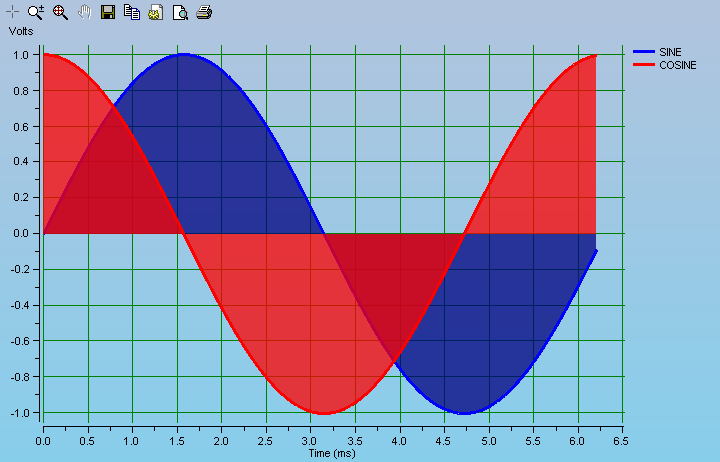The width and height of the screenshot is (720, 462).
Task: Select the zoom box tool with red target
Action: click(60, 12)
